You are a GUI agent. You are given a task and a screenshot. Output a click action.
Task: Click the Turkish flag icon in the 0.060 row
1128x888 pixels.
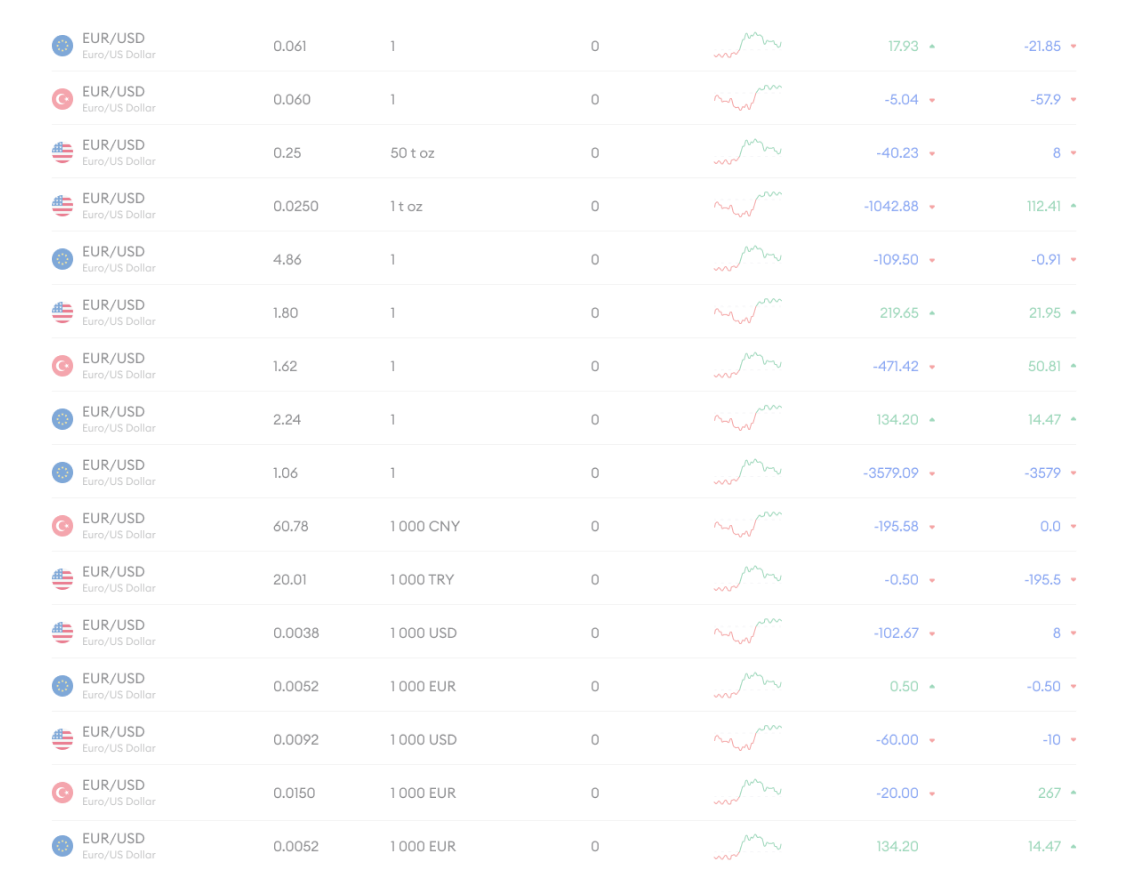(x=62, y=99)
